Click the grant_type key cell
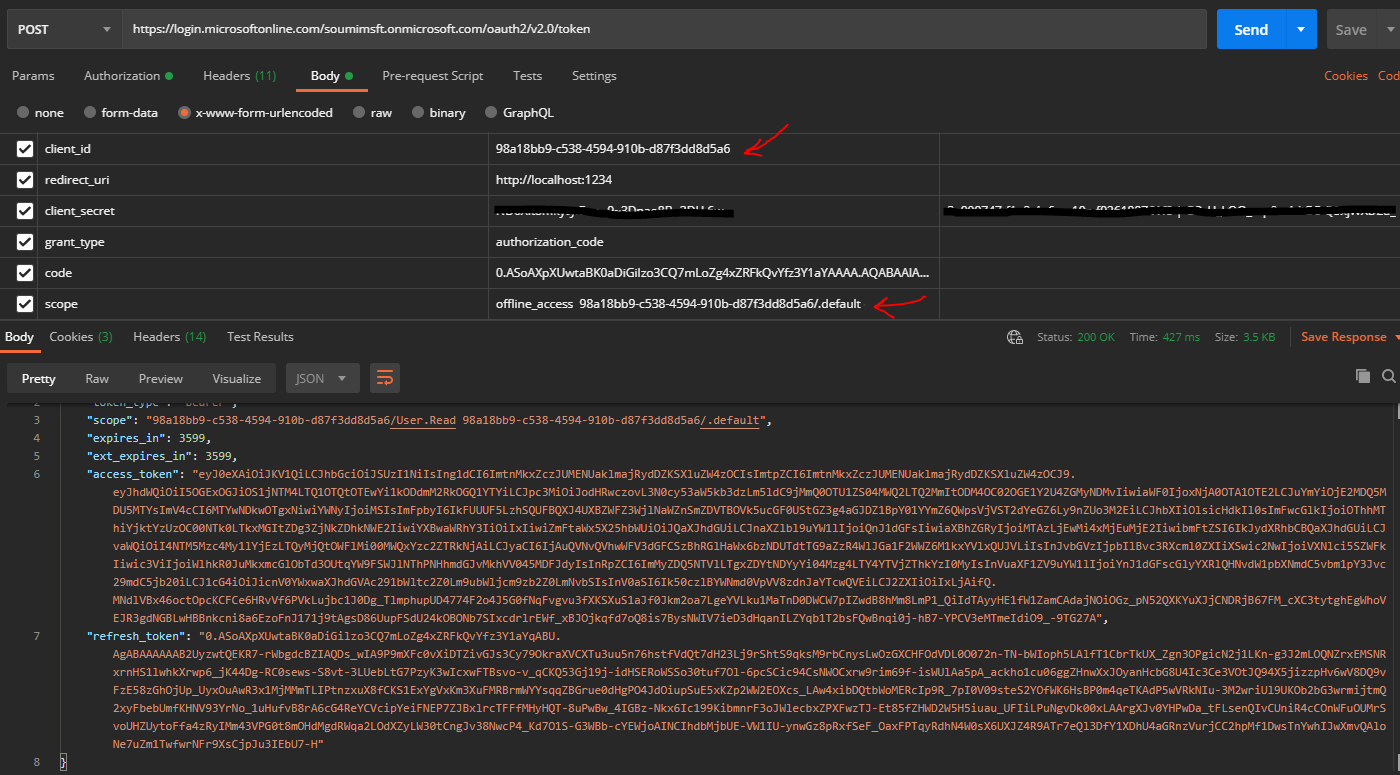 pos(263,242)
